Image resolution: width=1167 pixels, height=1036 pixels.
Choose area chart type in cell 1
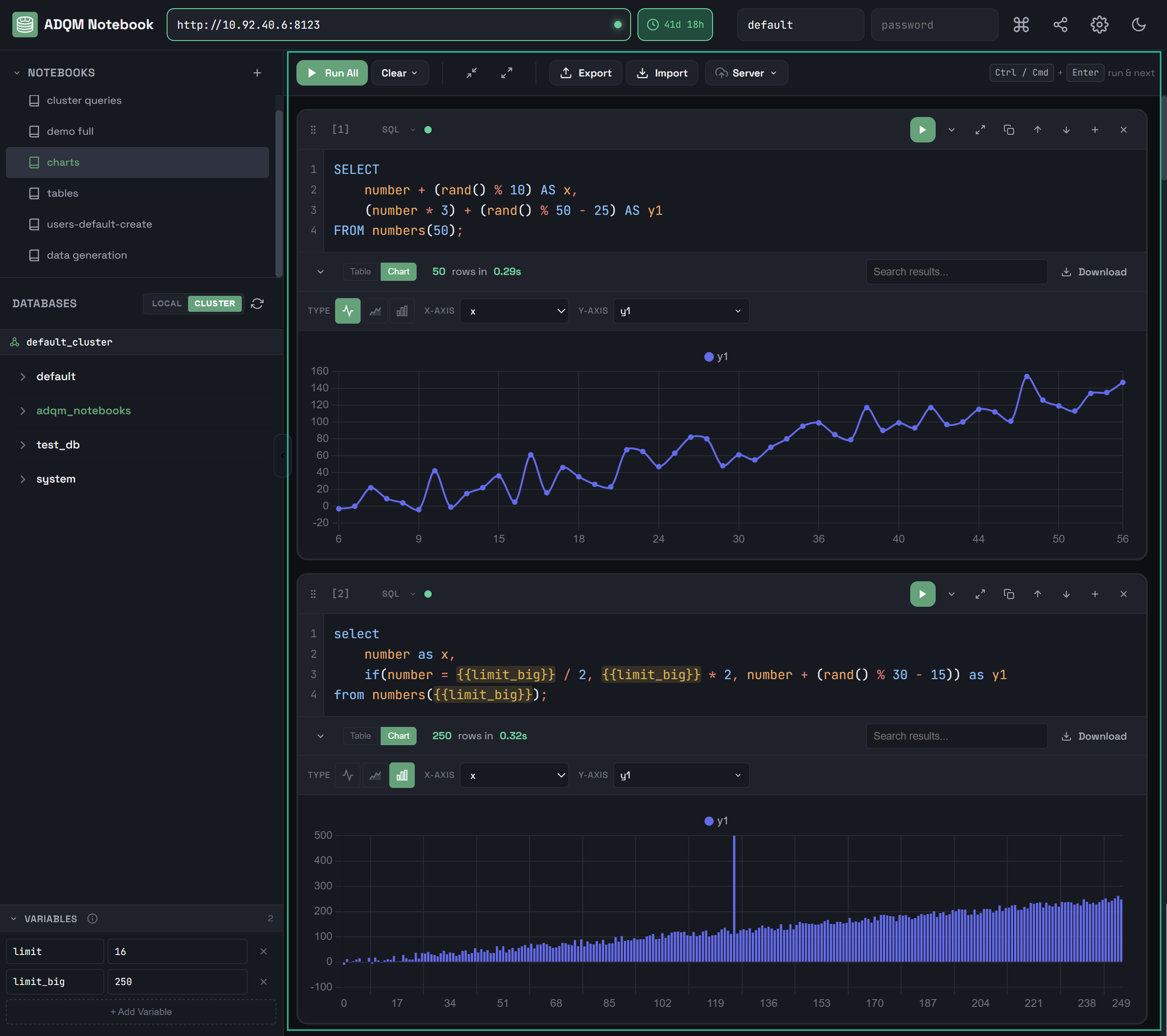[x=375, y=311]
